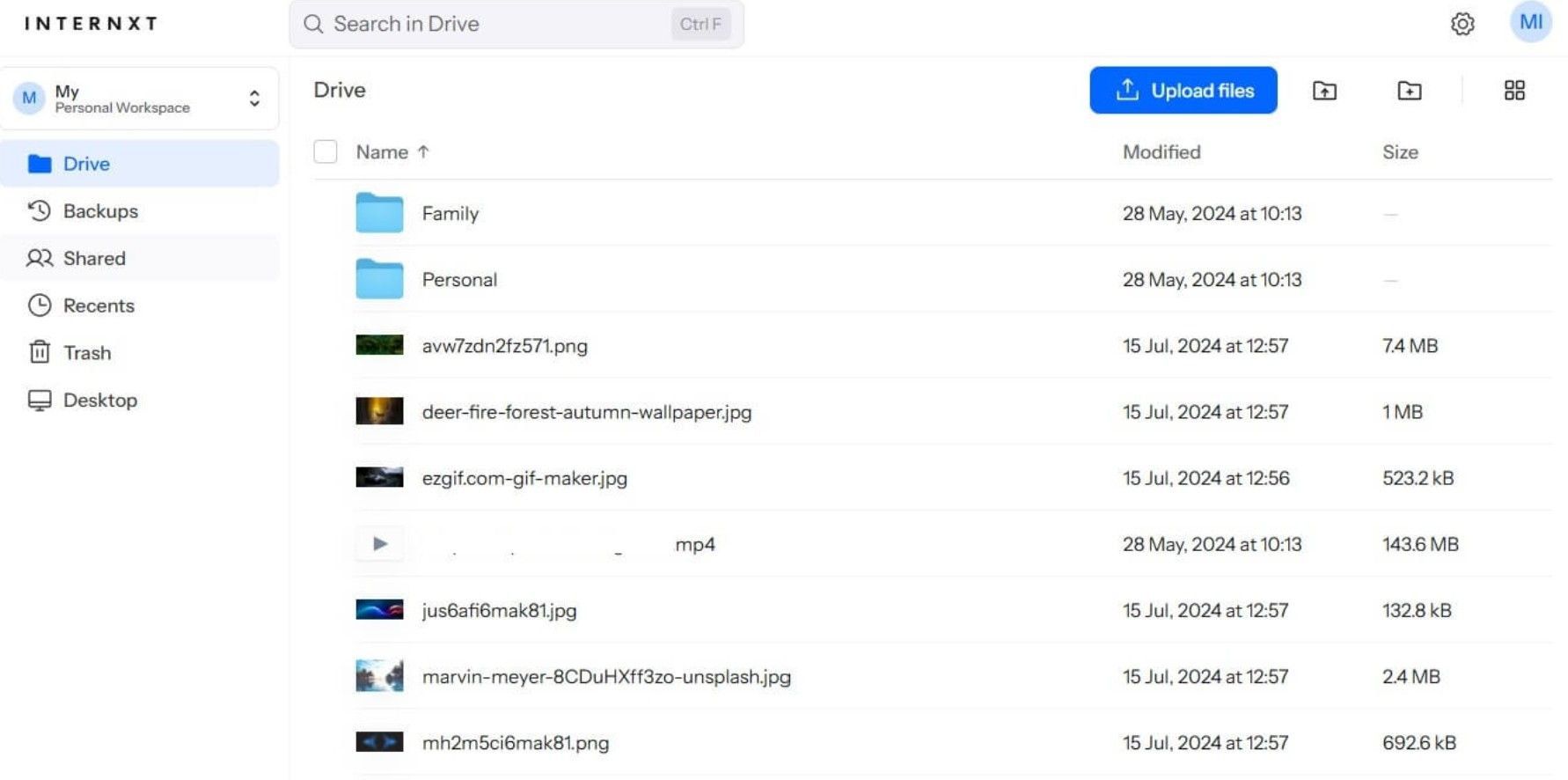The height and width of the screenshot is (780, 1568).
Task: Click the Upload files button
Action: [x=1183, y=91]
